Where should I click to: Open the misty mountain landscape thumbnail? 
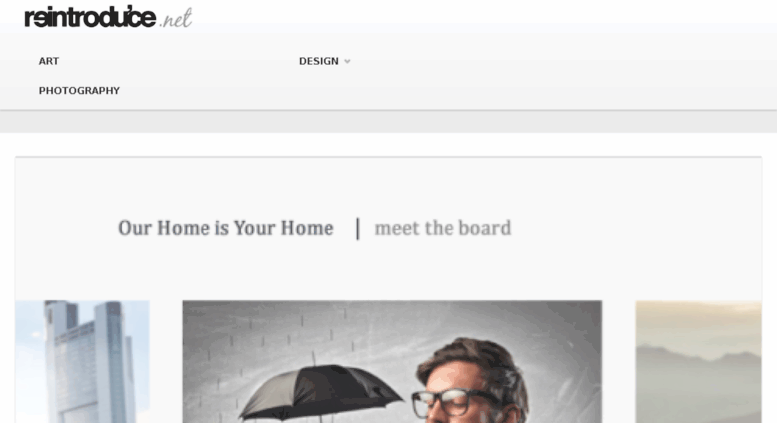(699, 362)
